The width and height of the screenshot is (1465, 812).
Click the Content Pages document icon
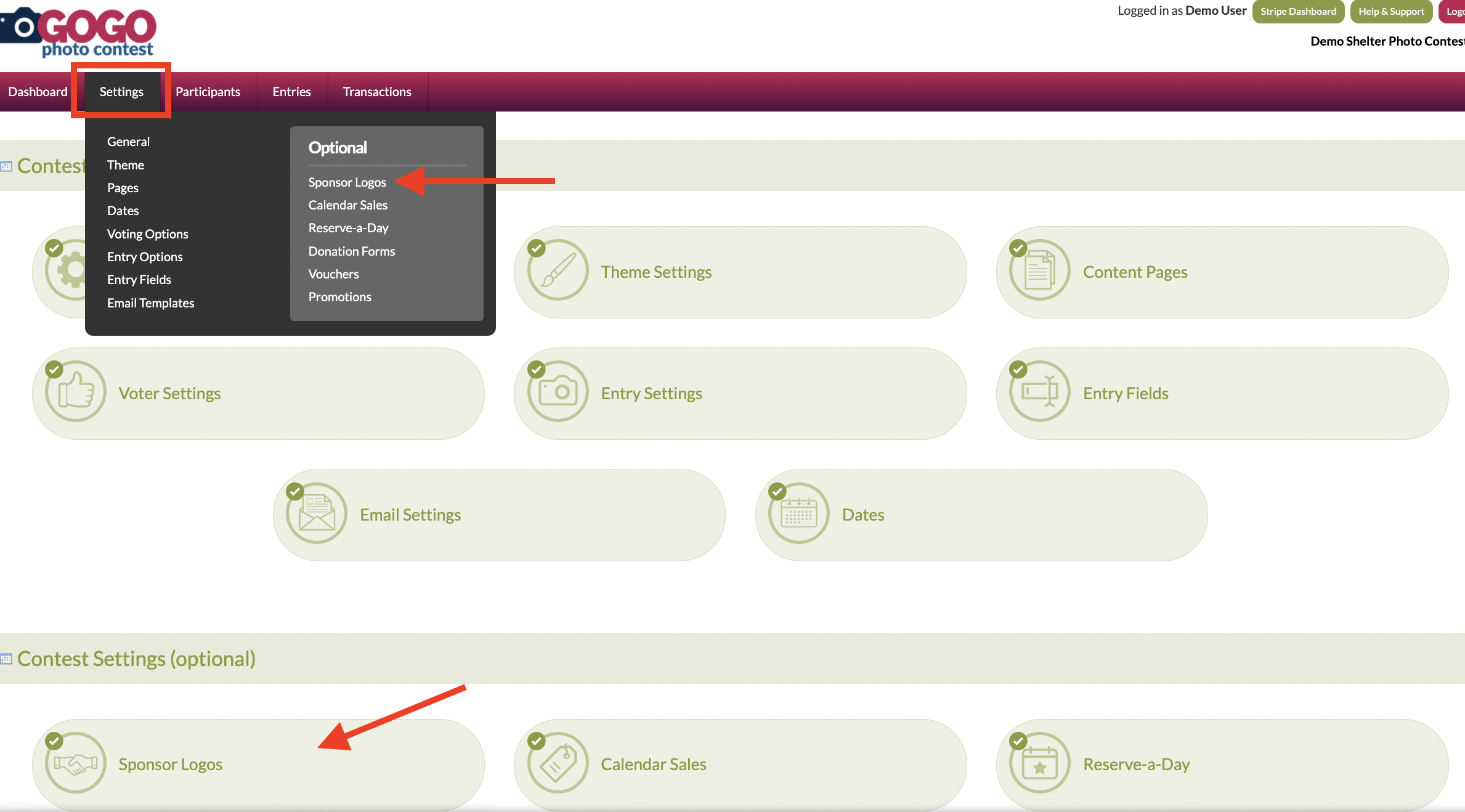(x=1040, y=270)
